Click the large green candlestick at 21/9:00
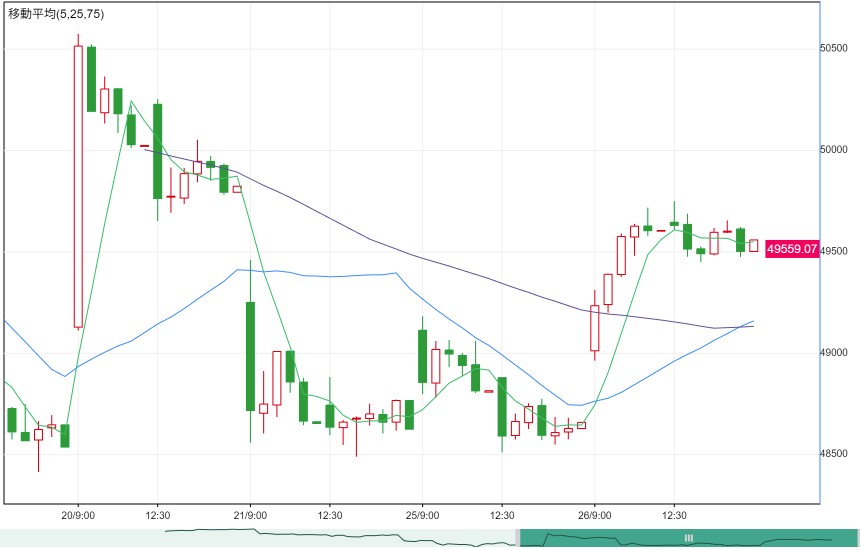 click(x=250, y=356)
